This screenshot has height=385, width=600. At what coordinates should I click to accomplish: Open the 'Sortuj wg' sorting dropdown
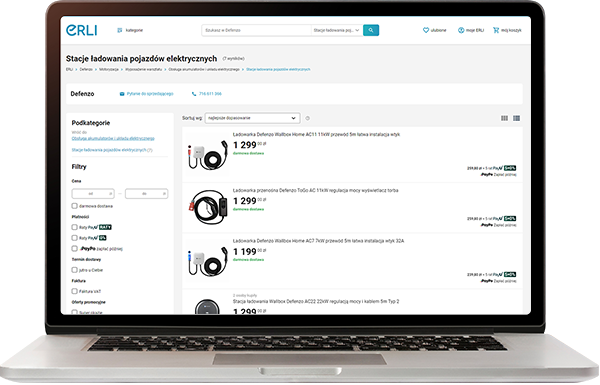[253, 118]
